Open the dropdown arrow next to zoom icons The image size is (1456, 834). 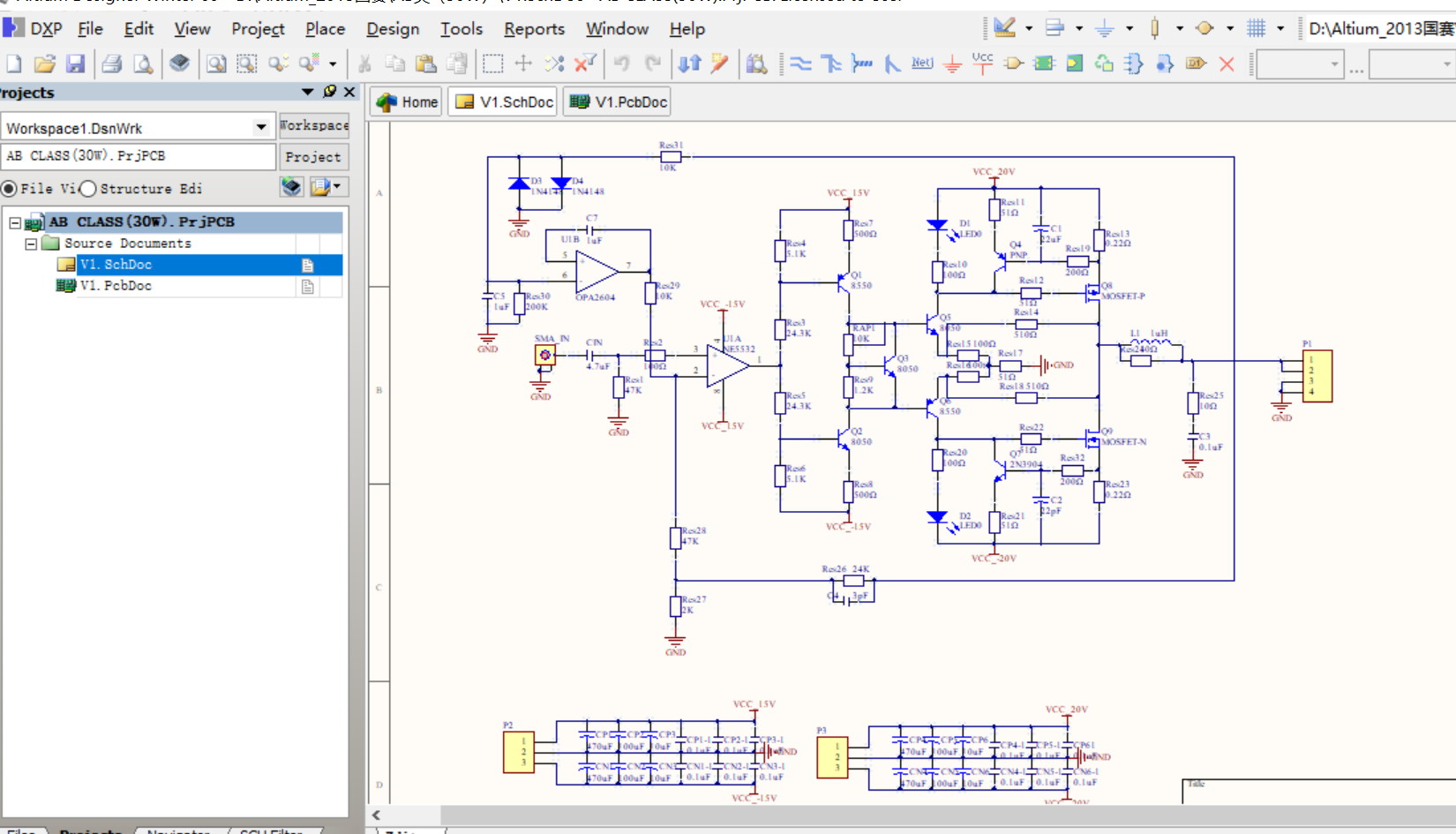pos(333,64)
